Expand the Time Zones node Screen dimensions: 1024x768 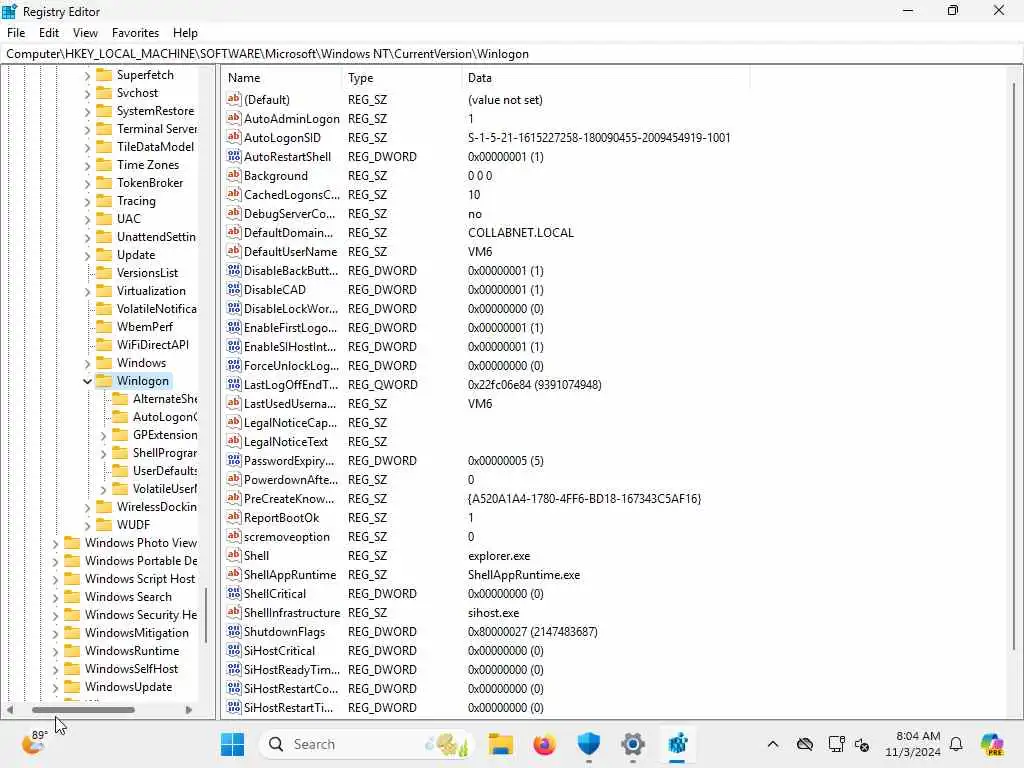point(88,166)
